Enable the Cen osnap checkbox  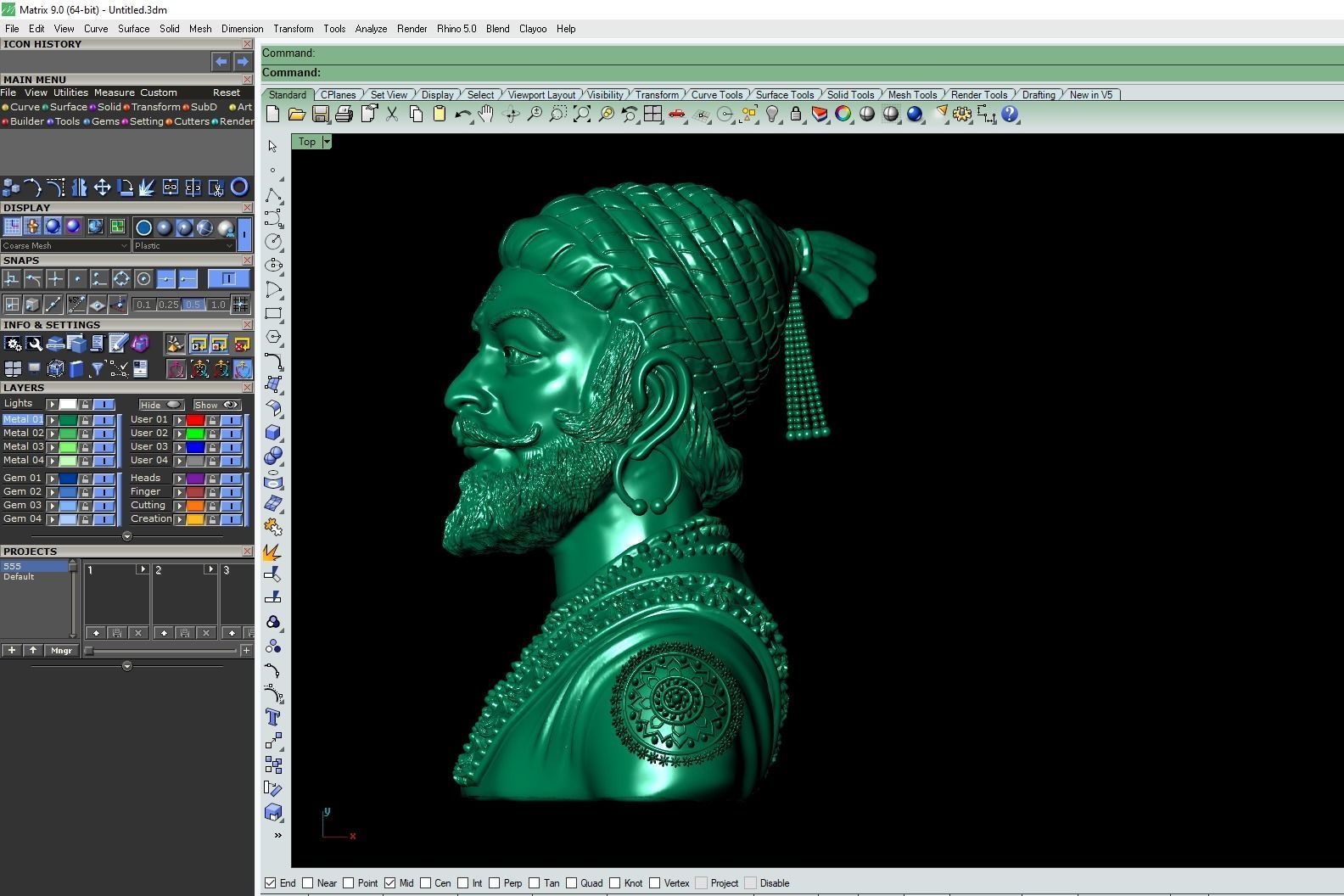click(425, 883)
